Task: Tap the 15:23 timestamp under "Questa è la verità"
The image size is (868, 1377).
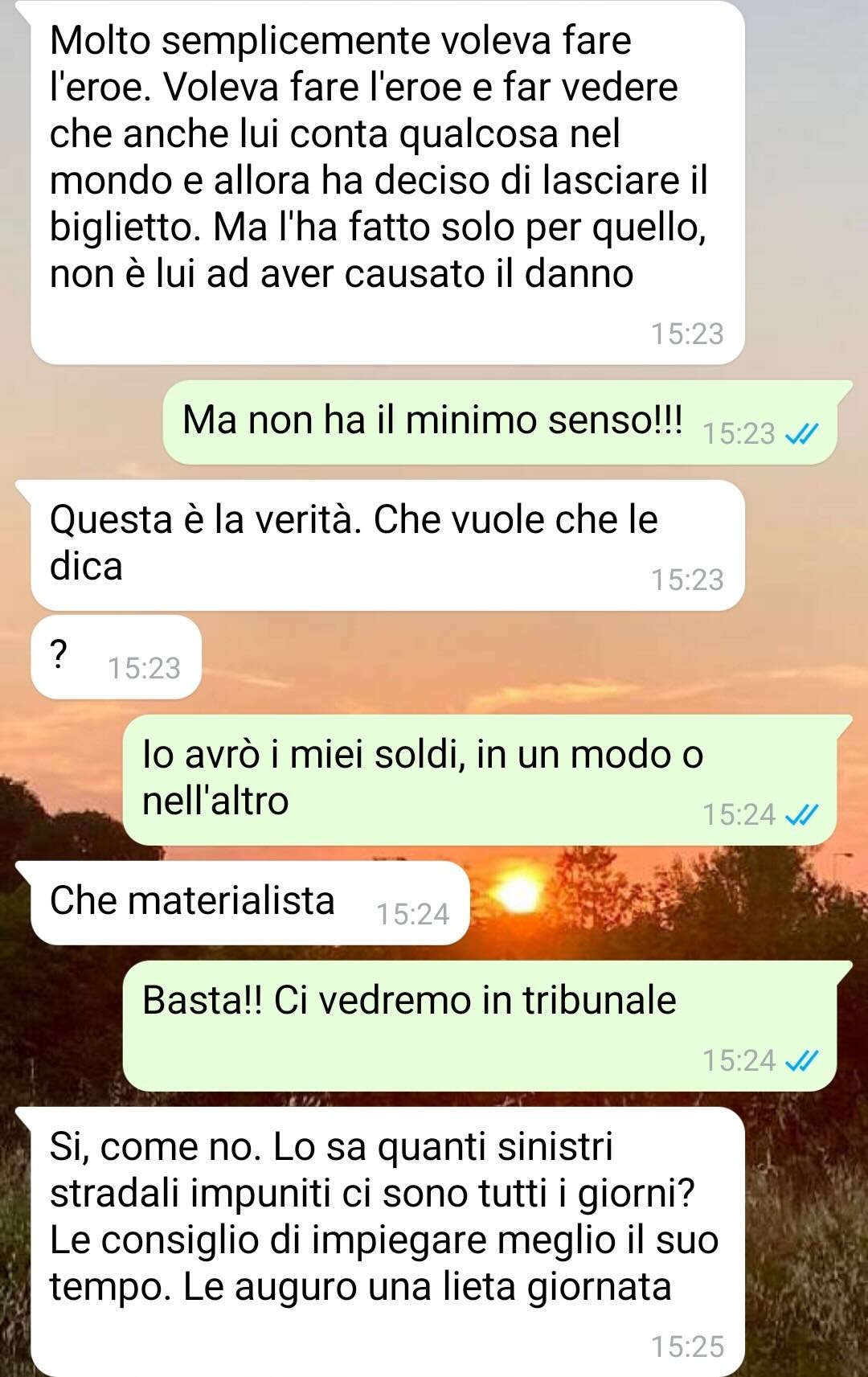Action: click(x=687, y=580)
